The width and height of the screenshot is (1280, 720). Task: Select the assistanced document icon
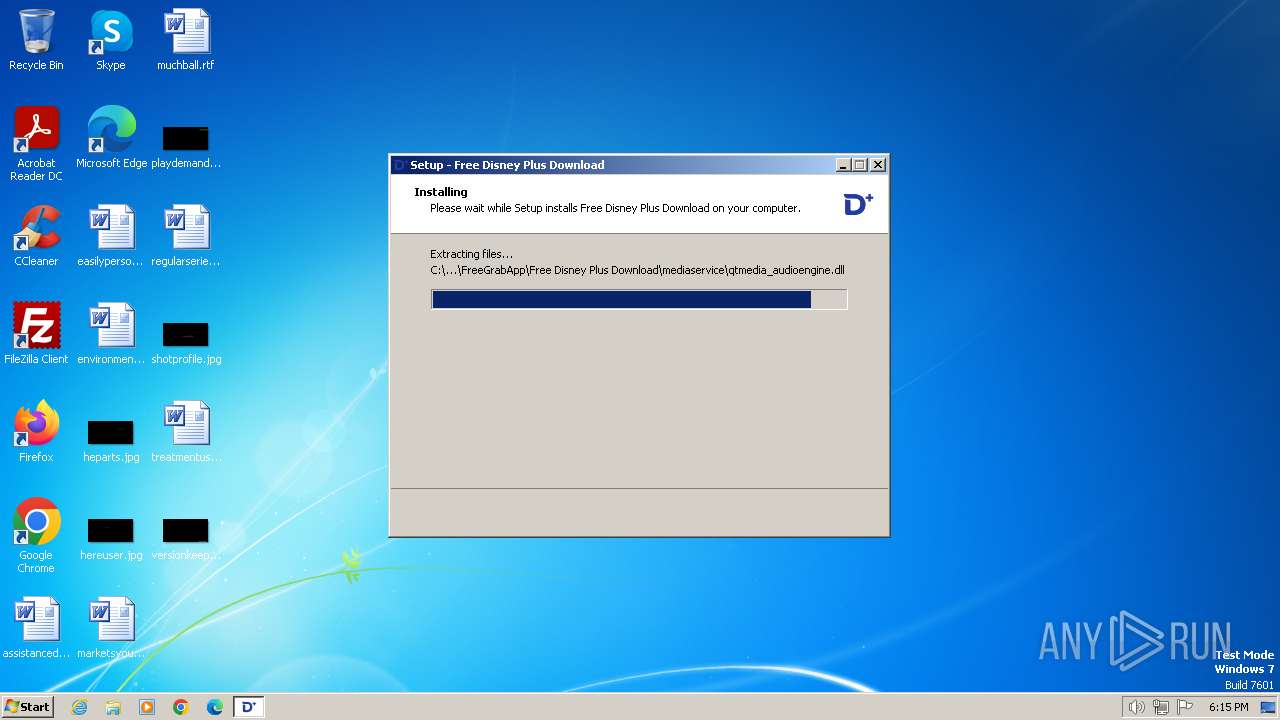point(36,628)
